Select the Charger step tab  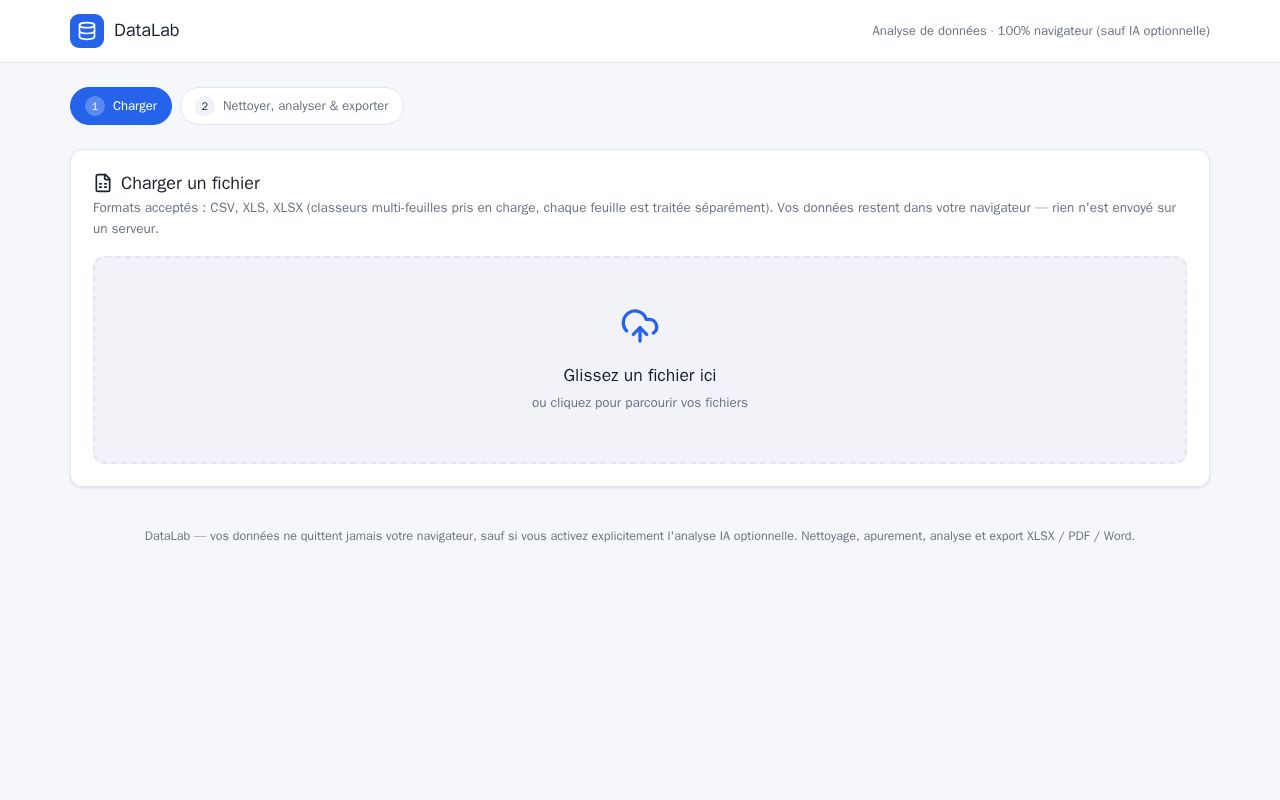pyautogui.click(x=121, y=106)
